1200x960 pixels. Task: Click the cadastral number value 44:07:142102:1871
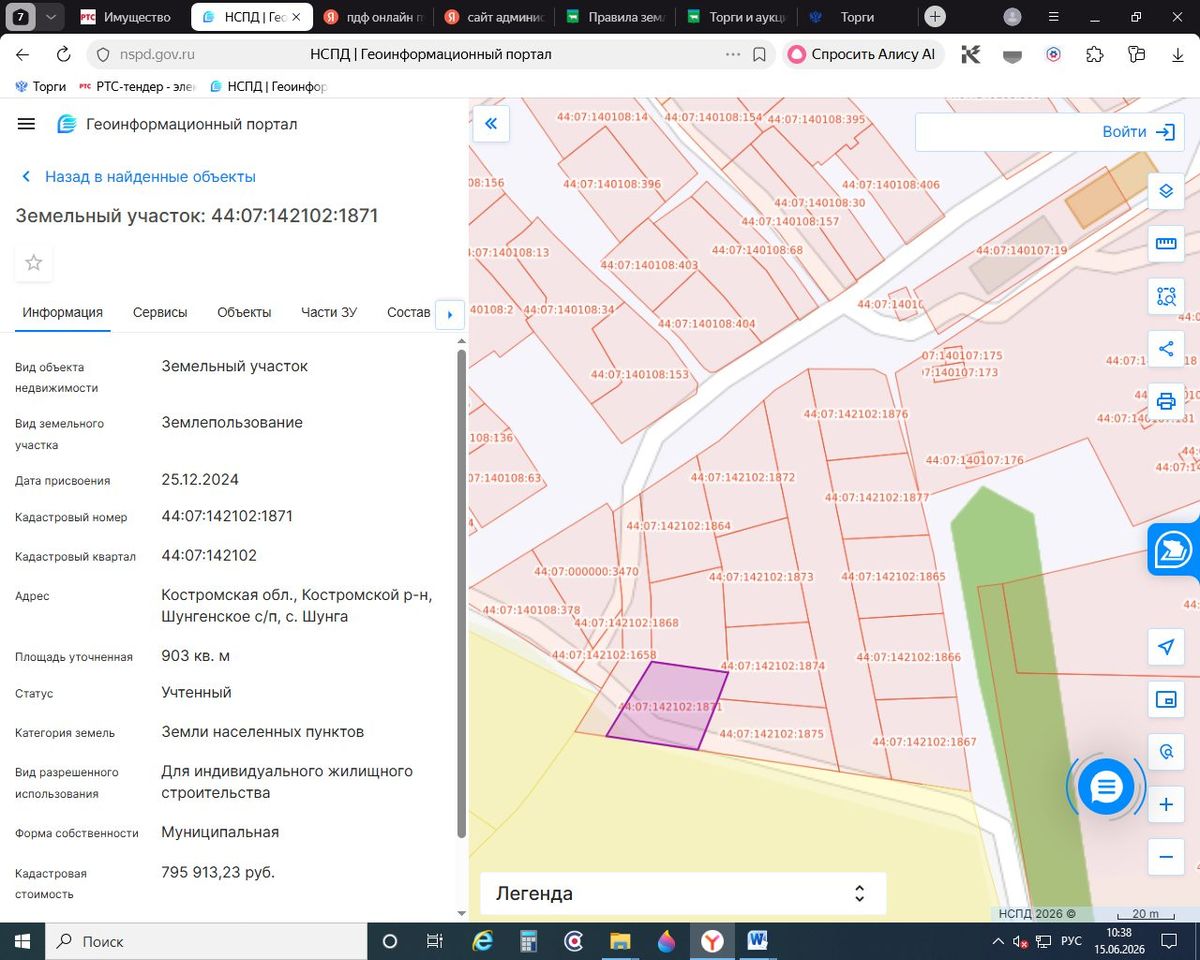point(227,516)
